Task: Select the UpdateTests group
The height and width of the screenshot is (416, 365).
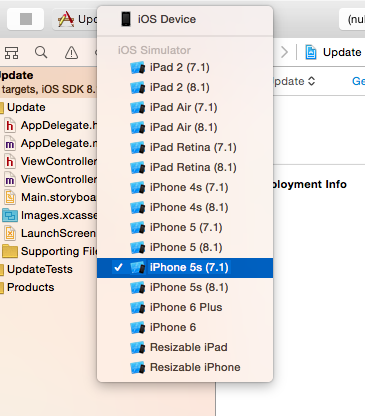Action: pyautogui.click(x=37, y=269)
